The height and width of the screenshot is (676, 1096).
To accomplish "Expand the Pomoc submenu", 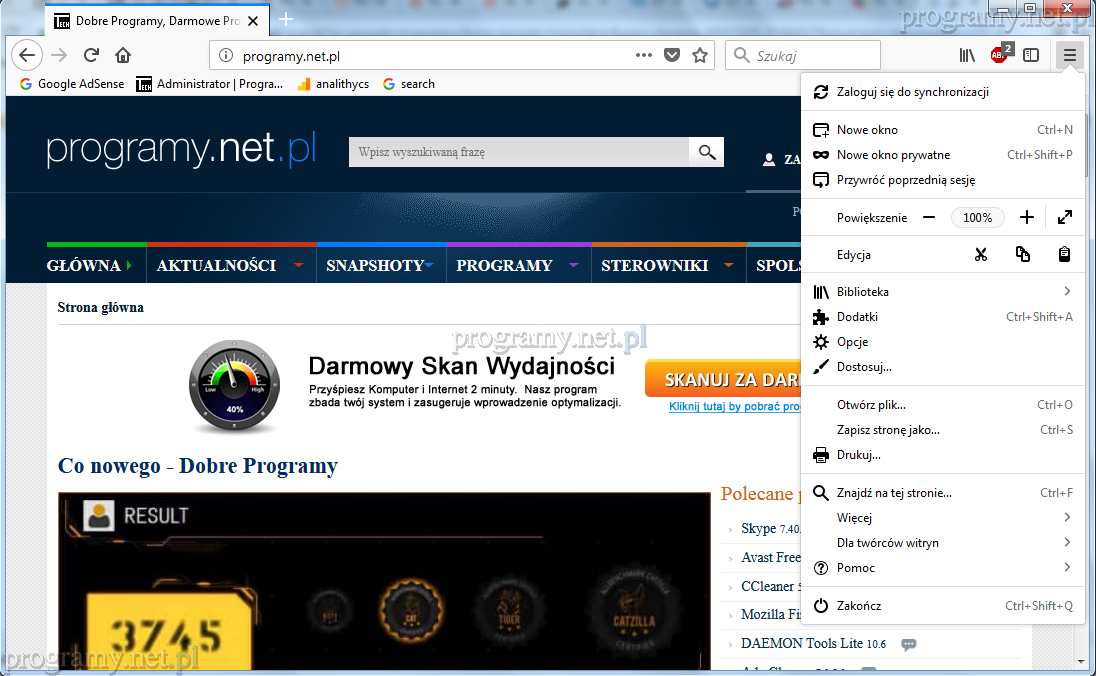I will click(943, 568).
